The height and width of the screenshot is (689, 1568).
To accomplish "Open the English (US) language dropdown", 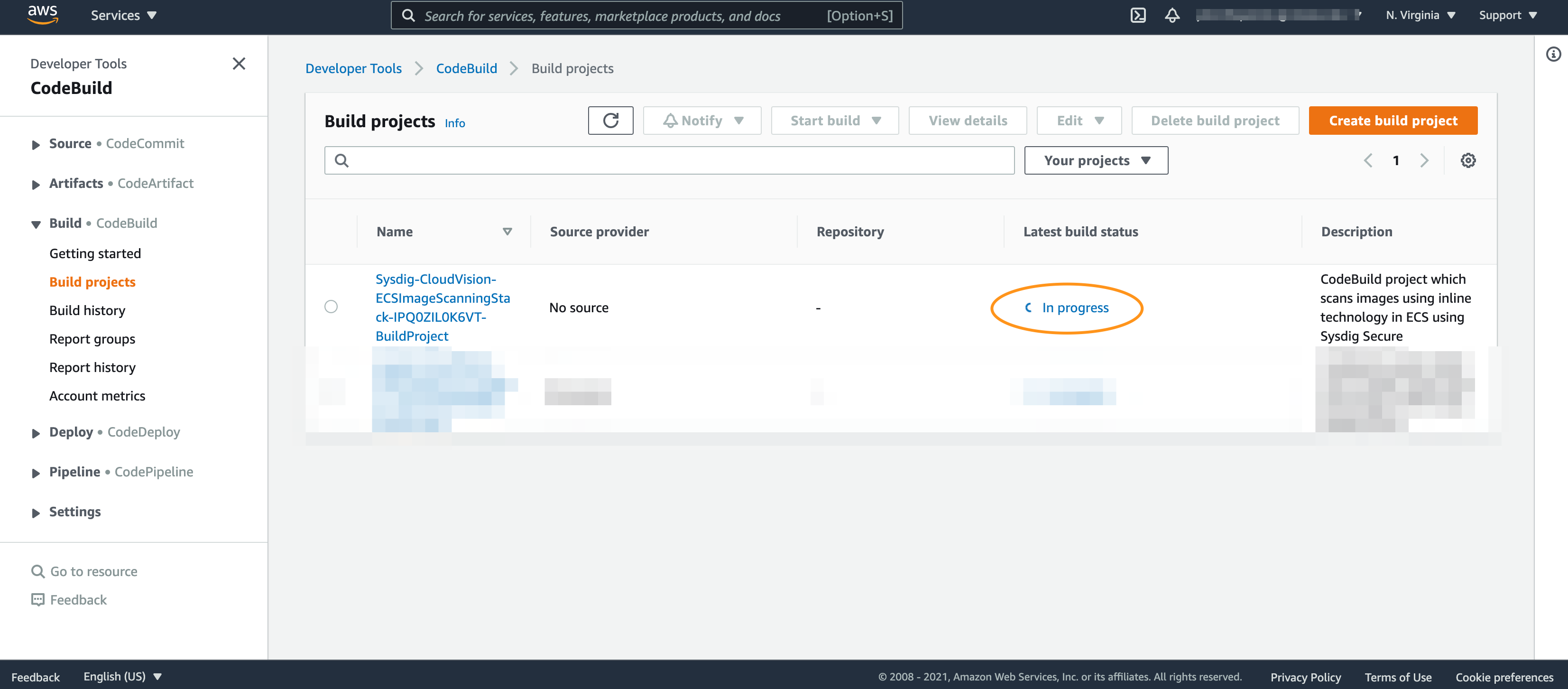I will point(122,676).
